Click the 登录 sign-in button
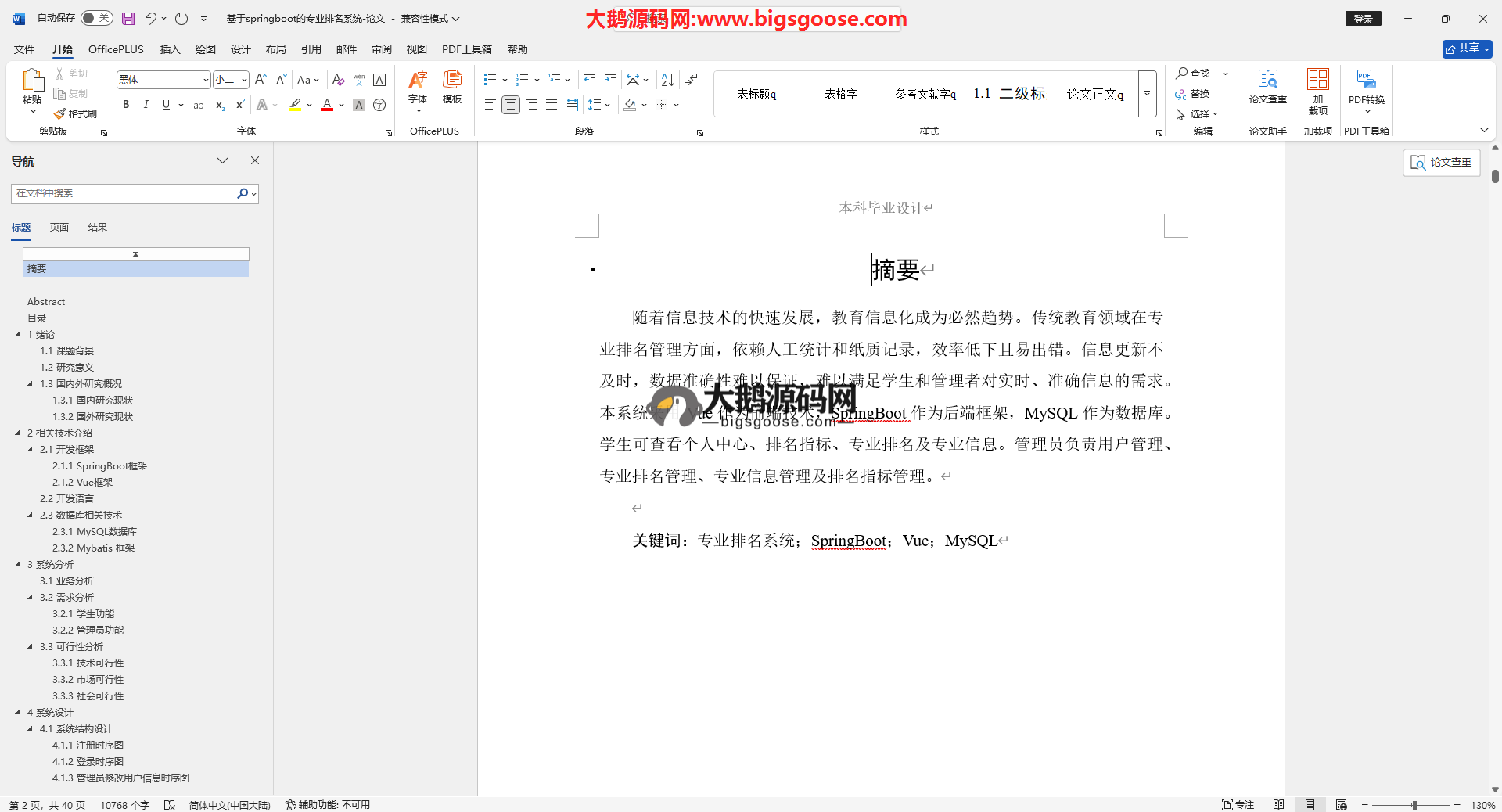 1363,19
